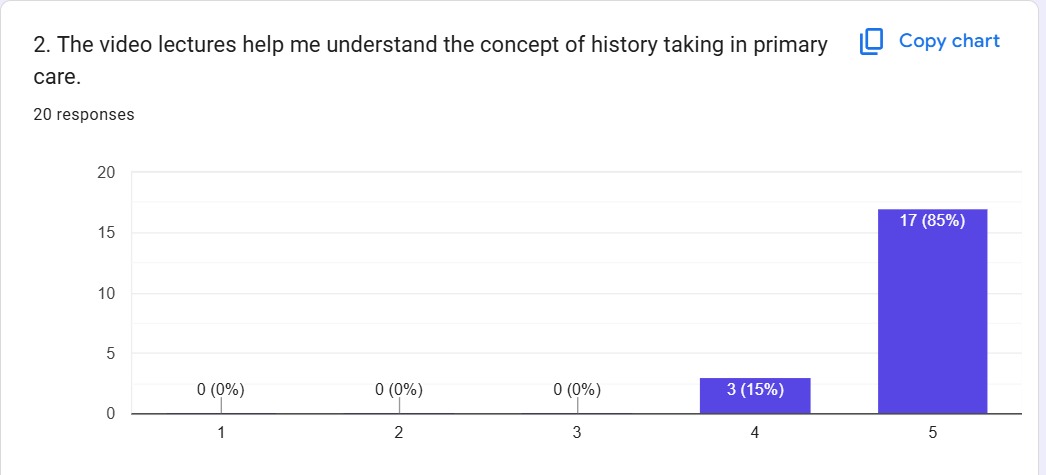Click the x-axis label 4
1046x475 pixels.
(755, 433)
